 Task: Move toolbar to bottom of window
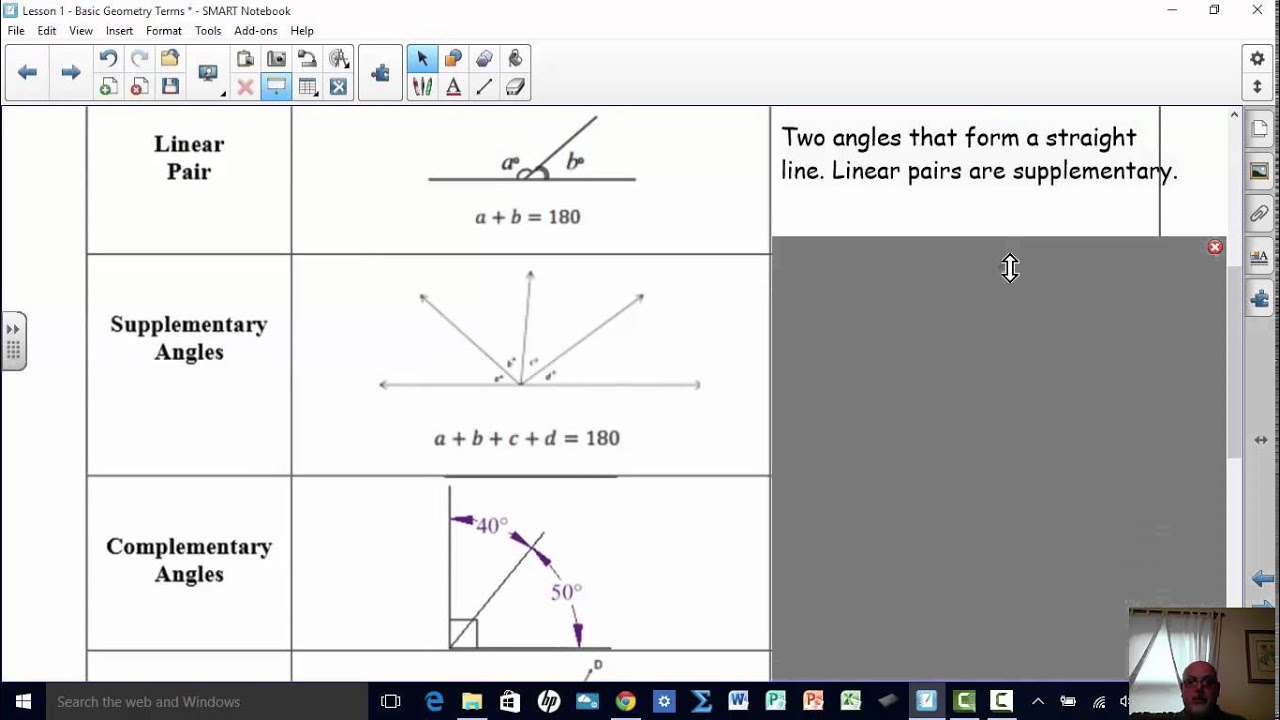click(x=1258, y=87)
